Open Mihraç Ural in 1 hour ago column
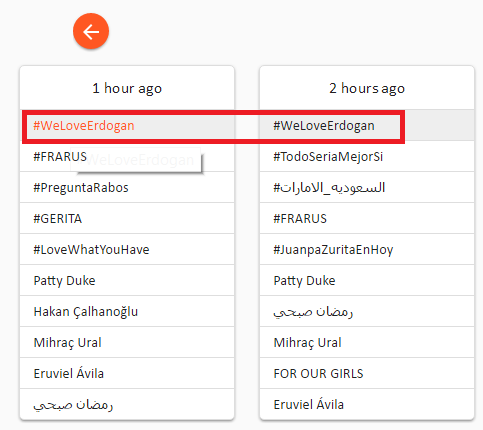 click(x=127, y=342)
